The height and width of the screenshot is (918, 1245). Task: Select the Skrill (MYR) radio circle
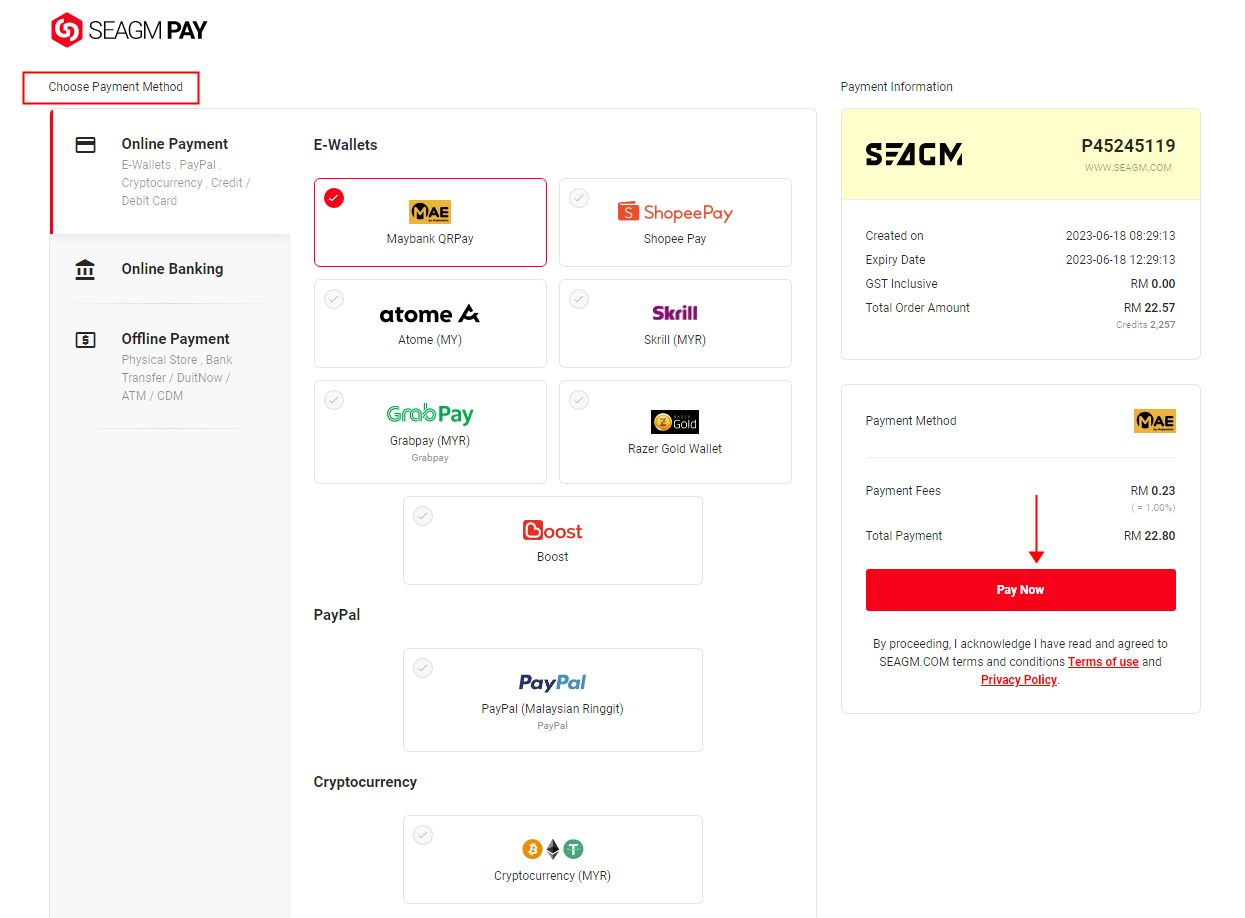click(579, 299)
